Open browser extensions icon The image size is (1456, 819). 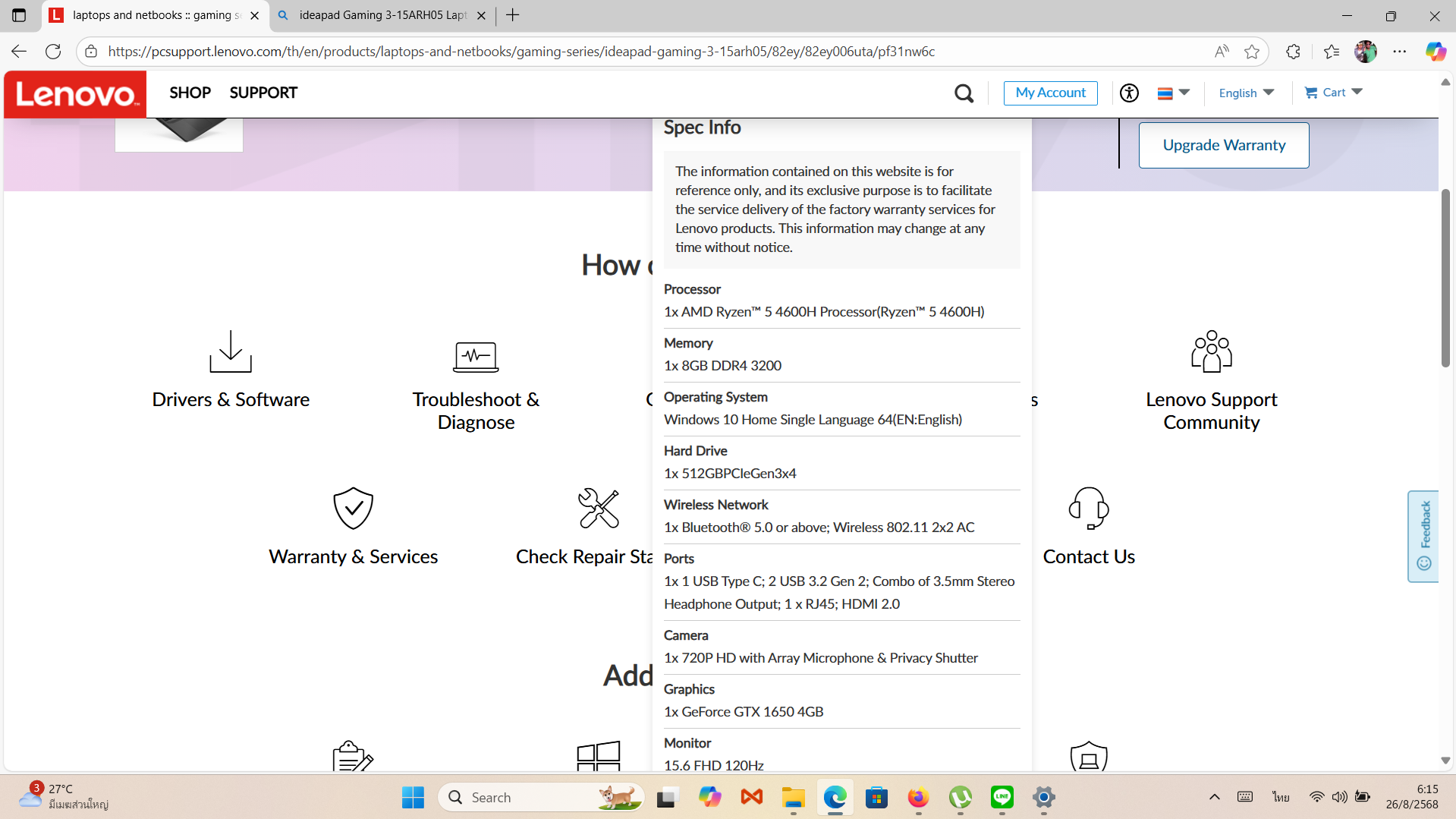(x=1293, y=52)
